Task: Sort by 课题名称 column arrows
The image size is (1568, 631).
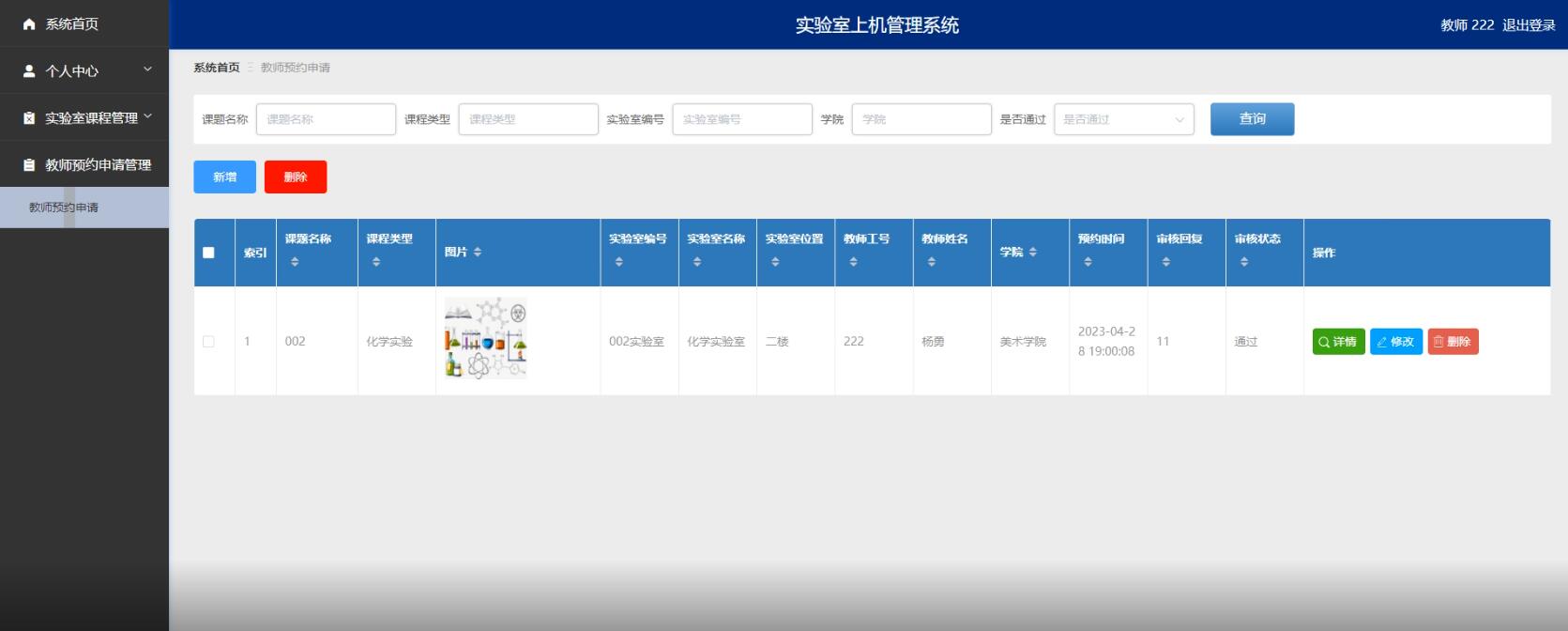Action: [x=295, y=262]
